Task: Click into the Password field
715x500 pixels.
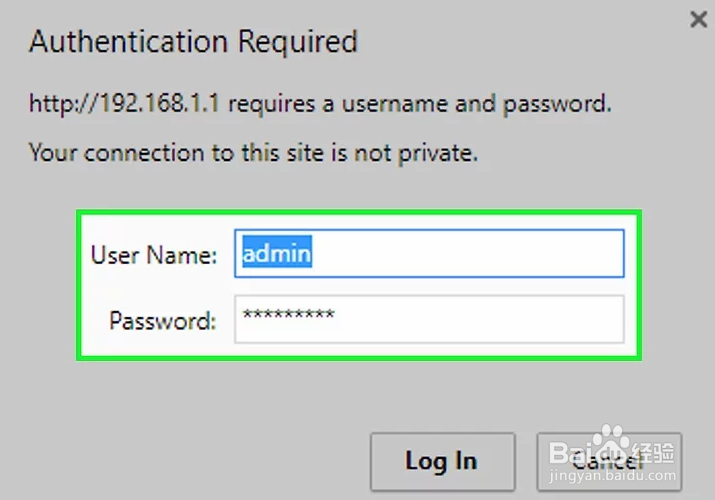Action: (x=429, y=320)
